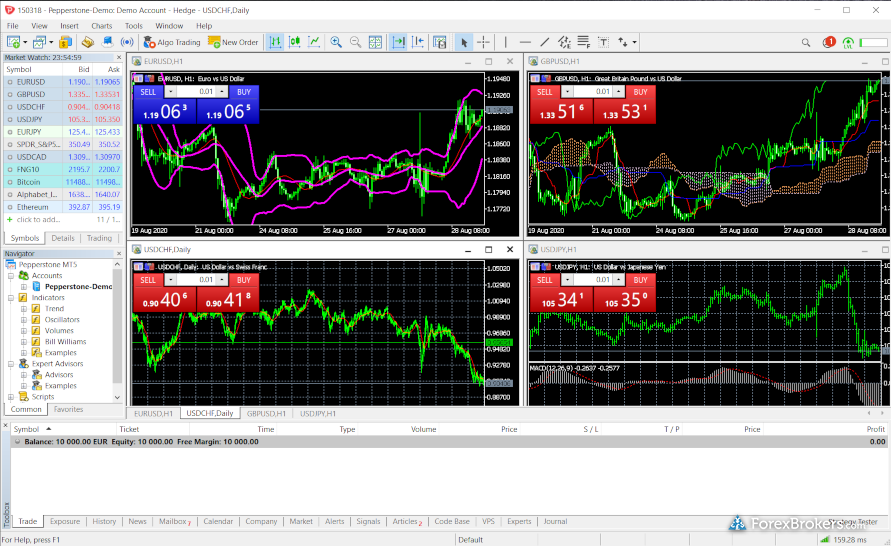Toggle the Navigator folder icon in toolbar
The height and width of the screenshot is (546, 891).
[x=88, y=42]
